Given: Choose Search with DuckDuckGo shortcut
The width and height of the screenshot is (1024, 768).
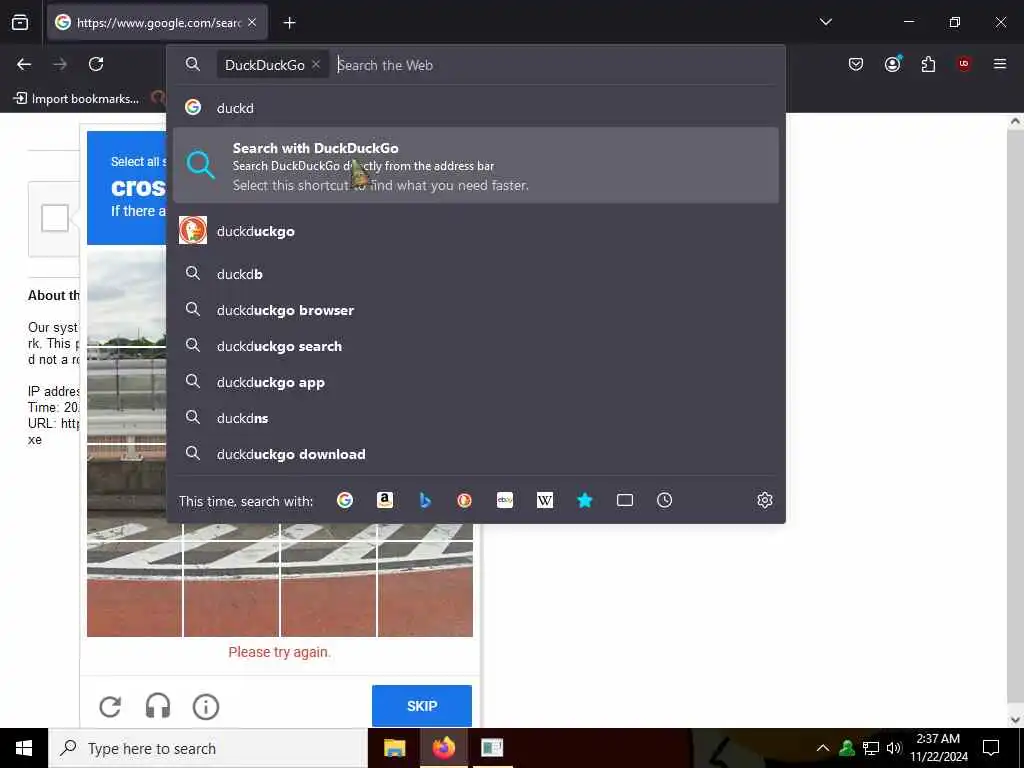Looking at the screenshot, I should (475, 165).
